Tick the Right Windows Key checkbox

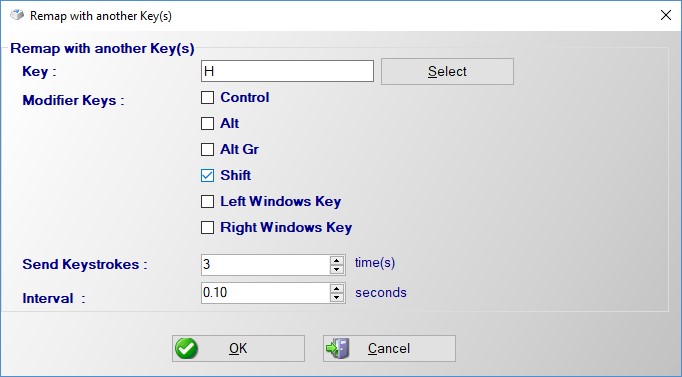207,227
